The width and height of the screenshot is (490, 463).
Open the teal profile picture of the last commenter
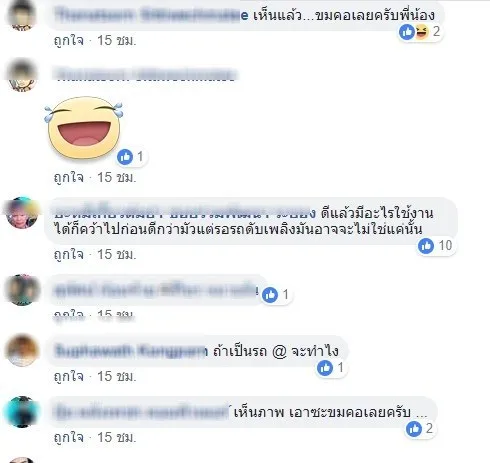tap(22, 412)
